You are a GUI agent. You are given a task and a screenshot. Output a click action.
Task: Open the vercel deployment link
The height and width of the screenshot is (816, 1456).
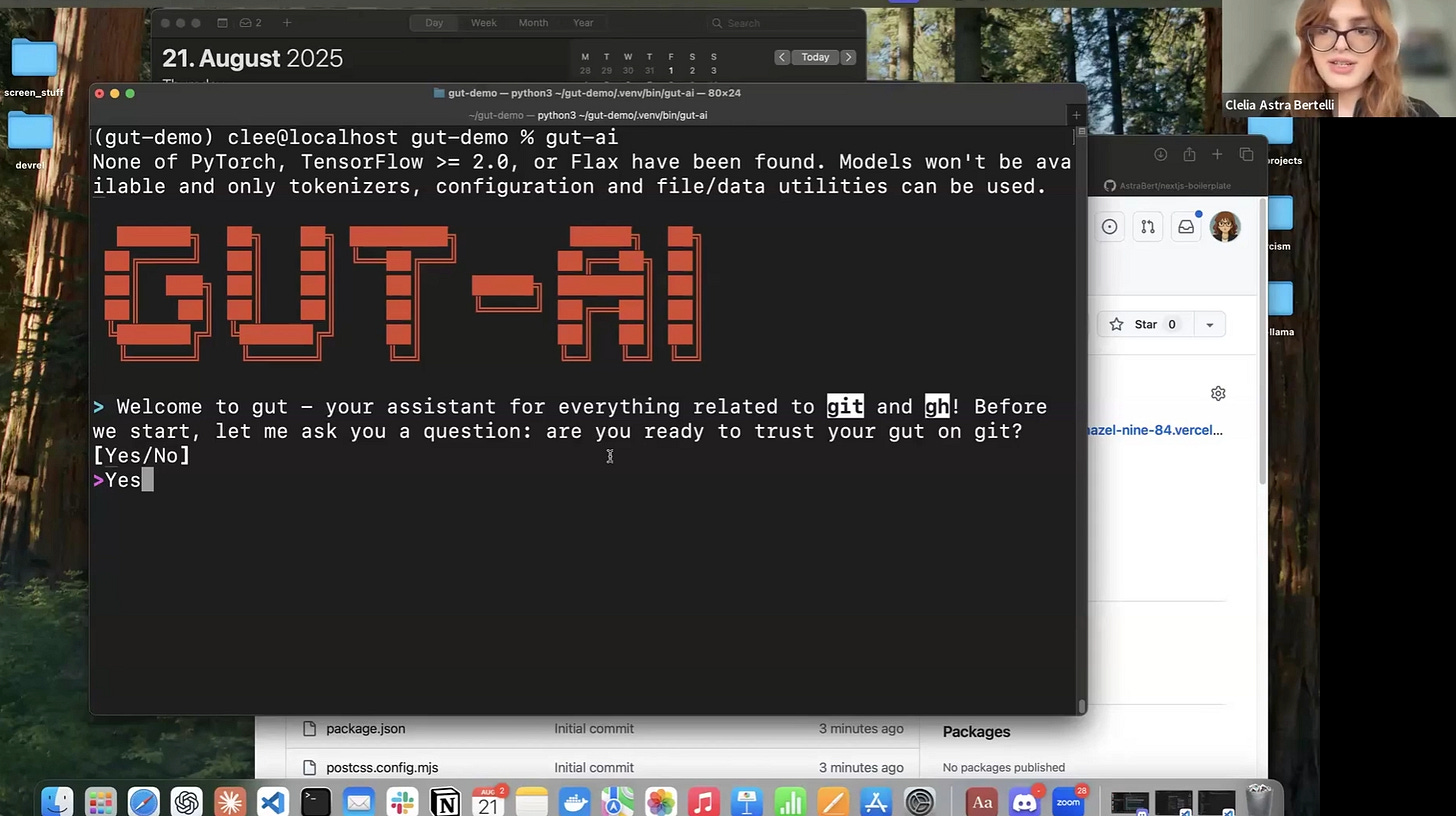tap(1155, 430)
